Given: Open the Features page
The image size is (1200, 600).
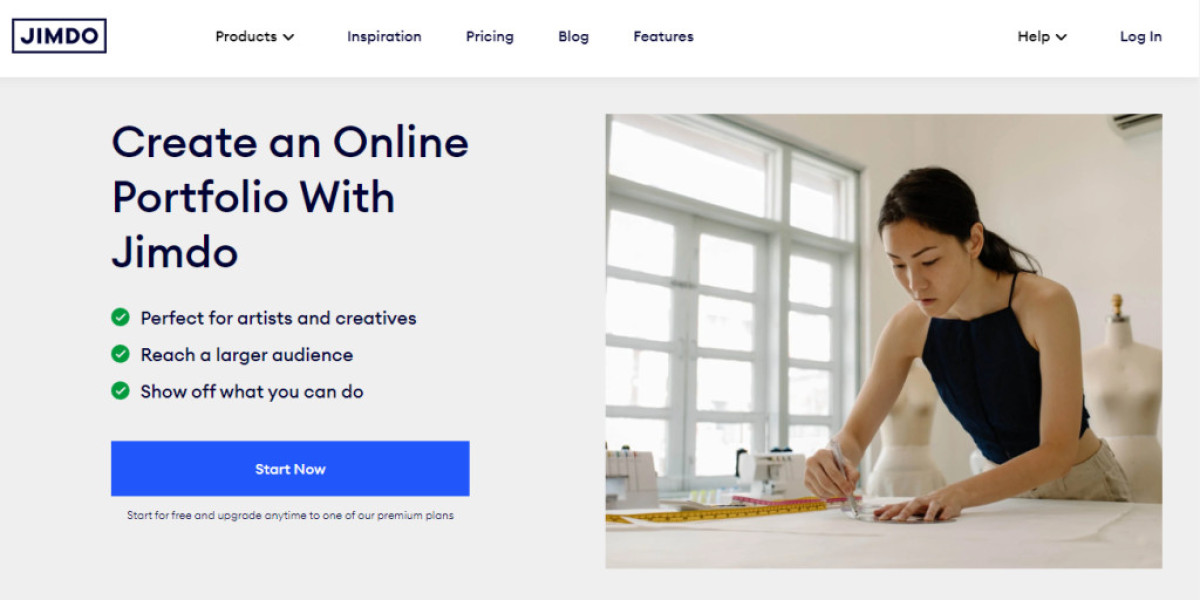Looking at the screenshot, I should click(663, 36).
